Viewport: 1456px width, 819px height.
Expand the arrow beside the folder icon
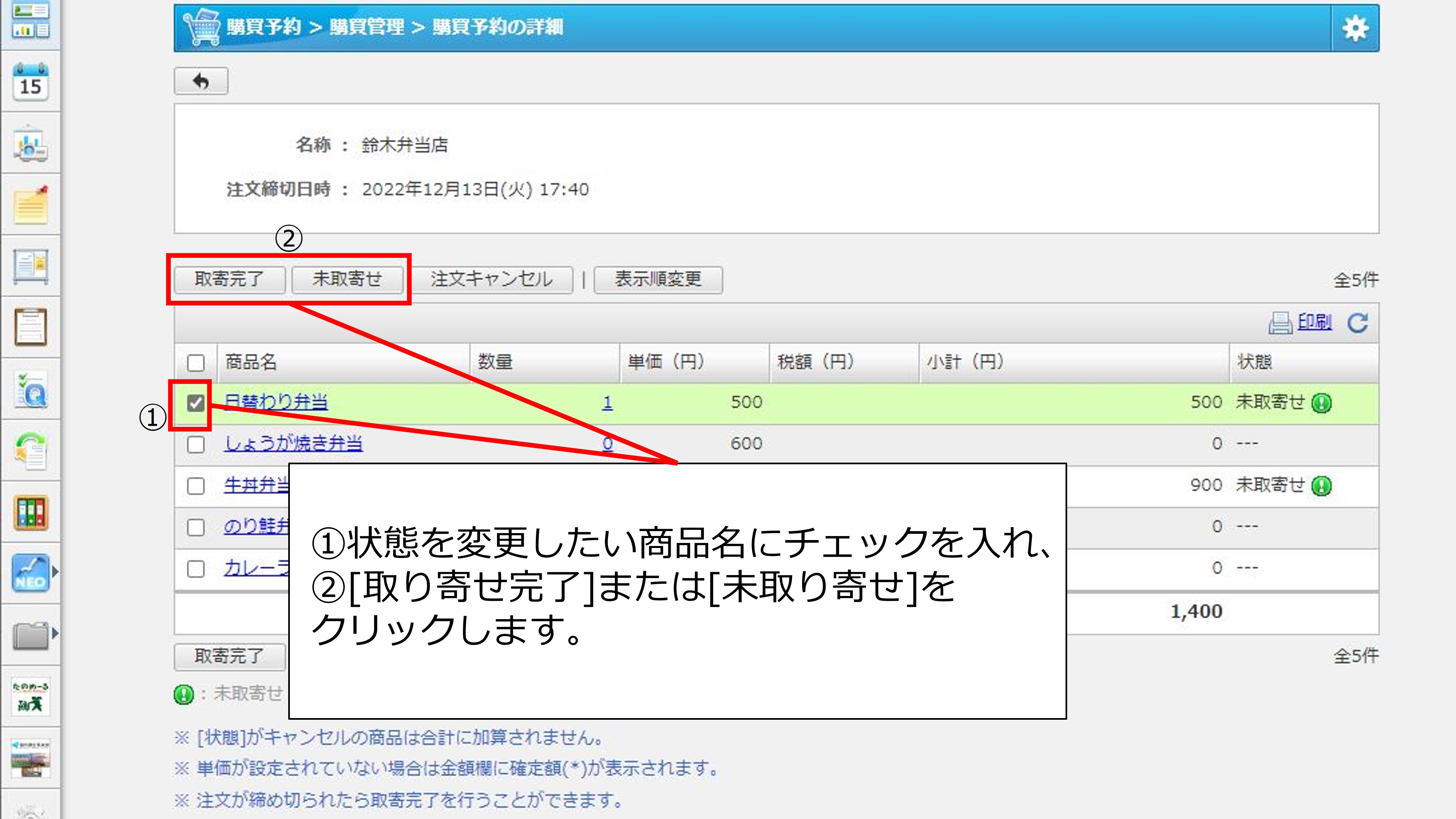pos(55,633)
